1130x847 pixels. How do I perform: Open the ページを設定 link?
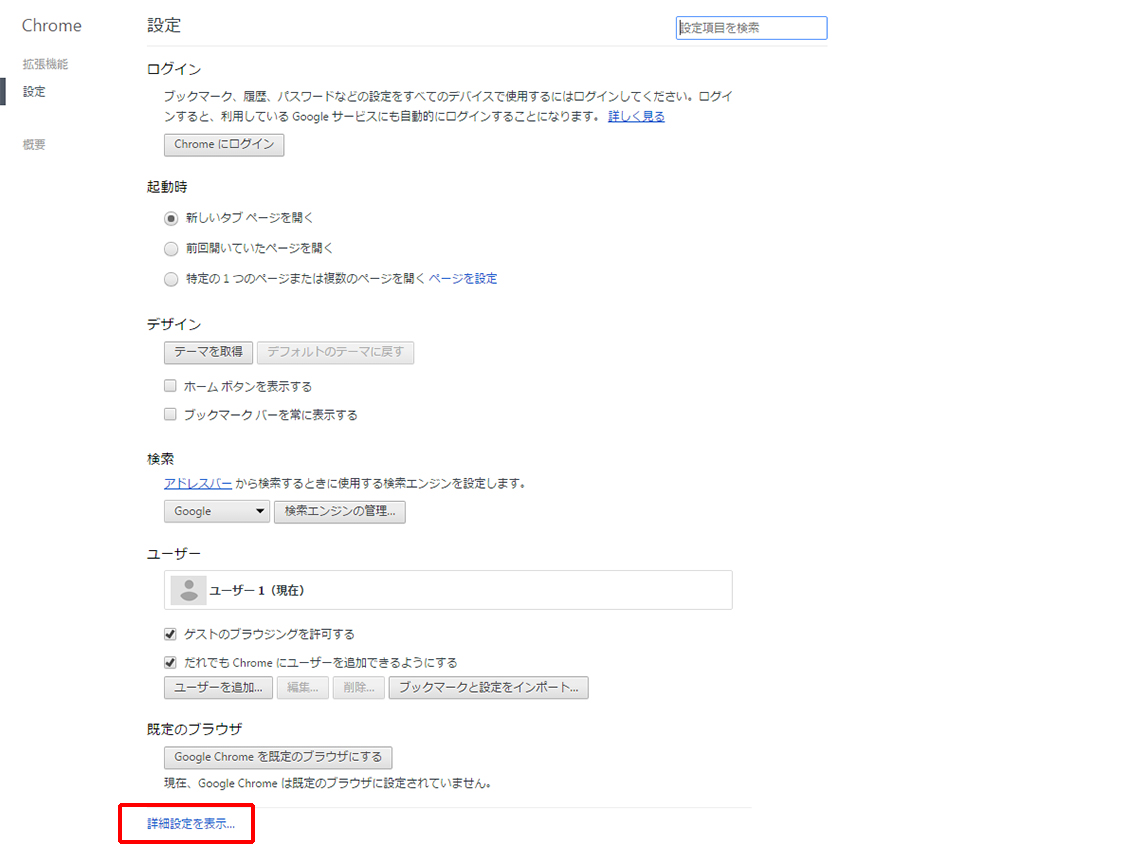click(x=463, y=278)
